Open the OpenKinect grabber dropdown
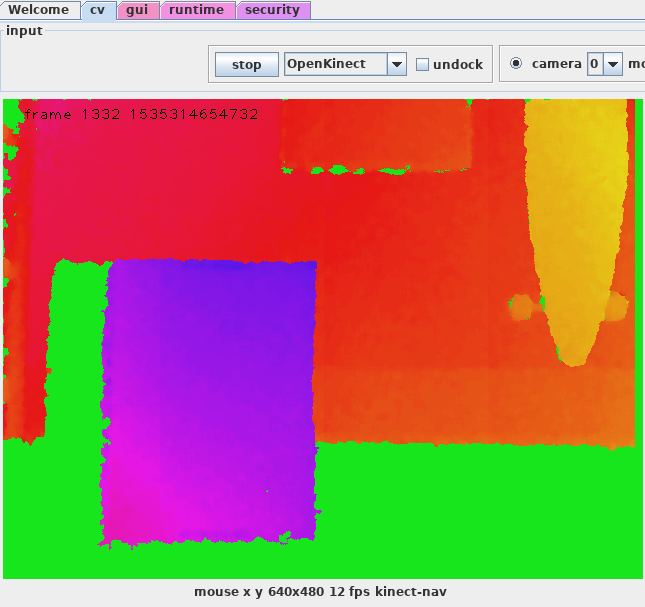Viewport: 645px width, 607px height. (345, 64)
